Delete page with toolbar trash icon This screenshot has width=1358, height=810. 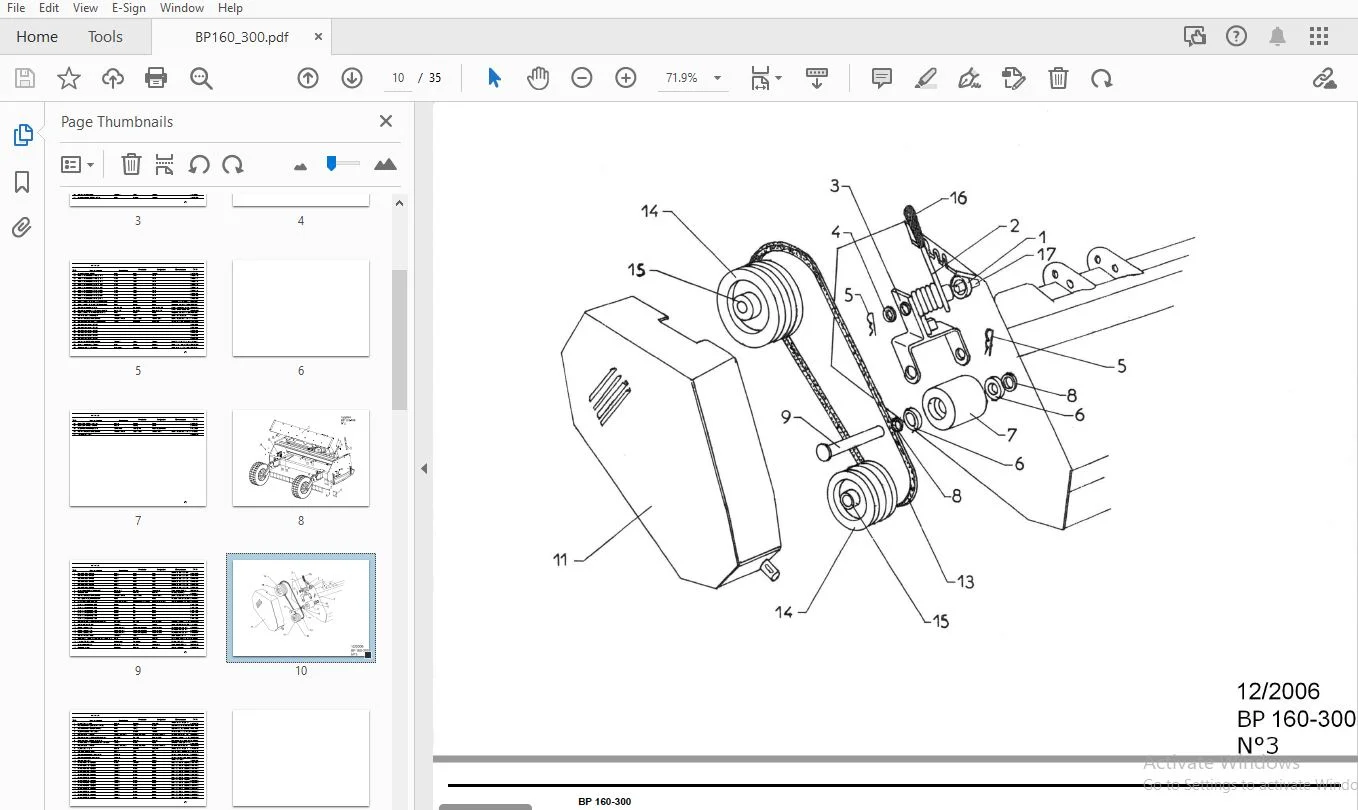(x=1058, y=78)
